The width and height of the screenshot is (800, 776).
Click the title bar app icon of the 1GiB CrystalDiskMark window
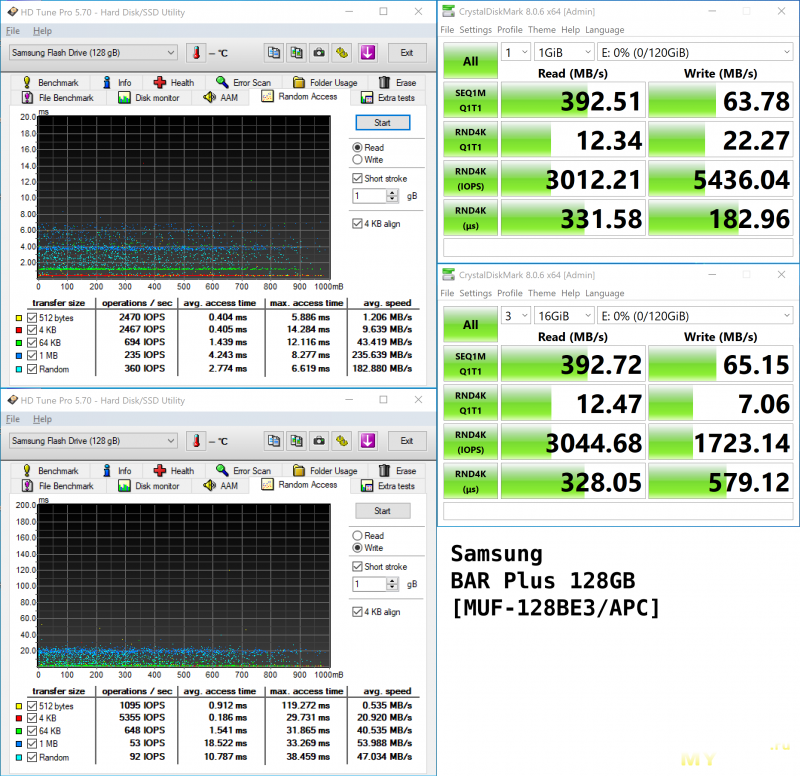coord(448,11)
